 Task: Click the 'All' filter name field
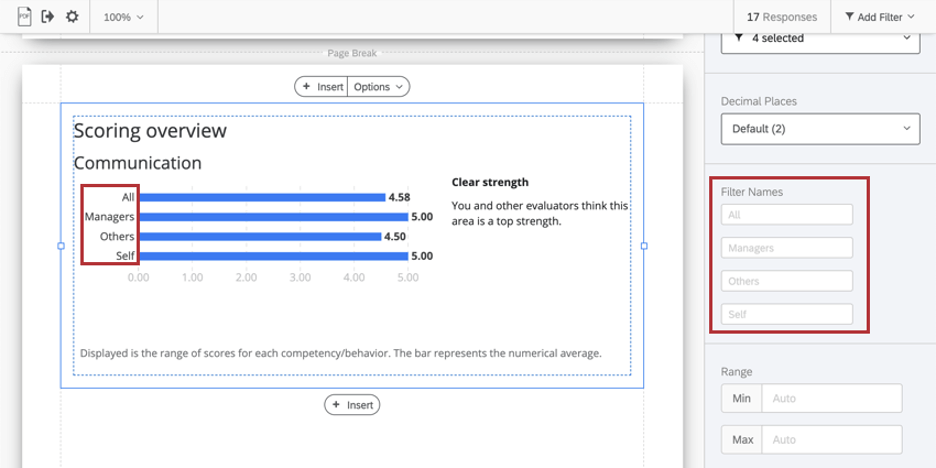tap(787, 214)
